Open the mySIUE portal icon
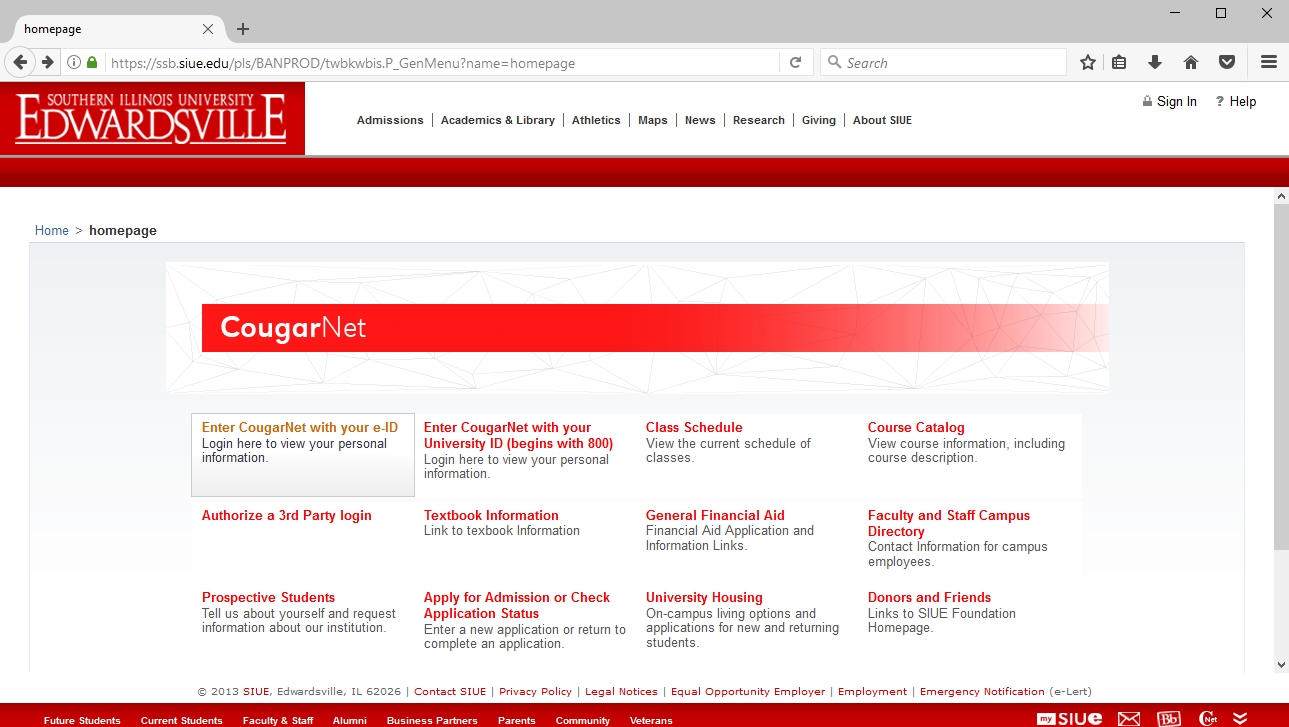 1069,718
